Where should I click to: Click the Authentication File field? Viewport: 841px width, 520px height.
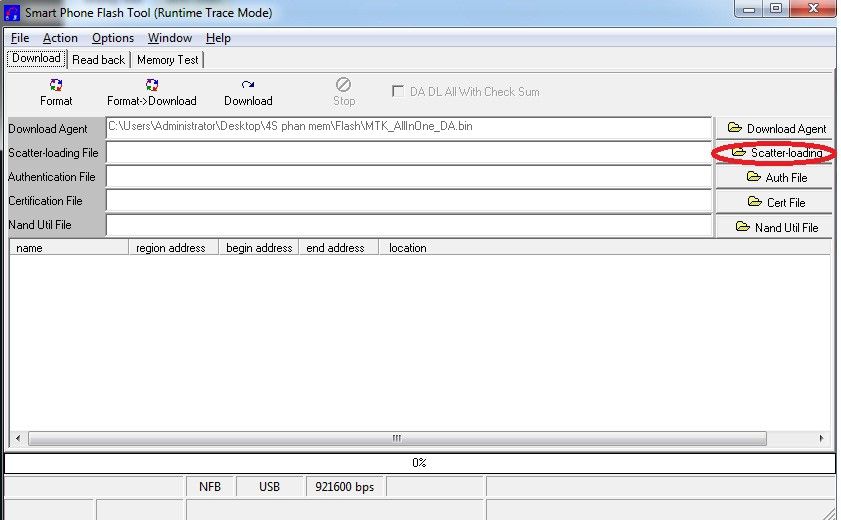pos(409,176)
